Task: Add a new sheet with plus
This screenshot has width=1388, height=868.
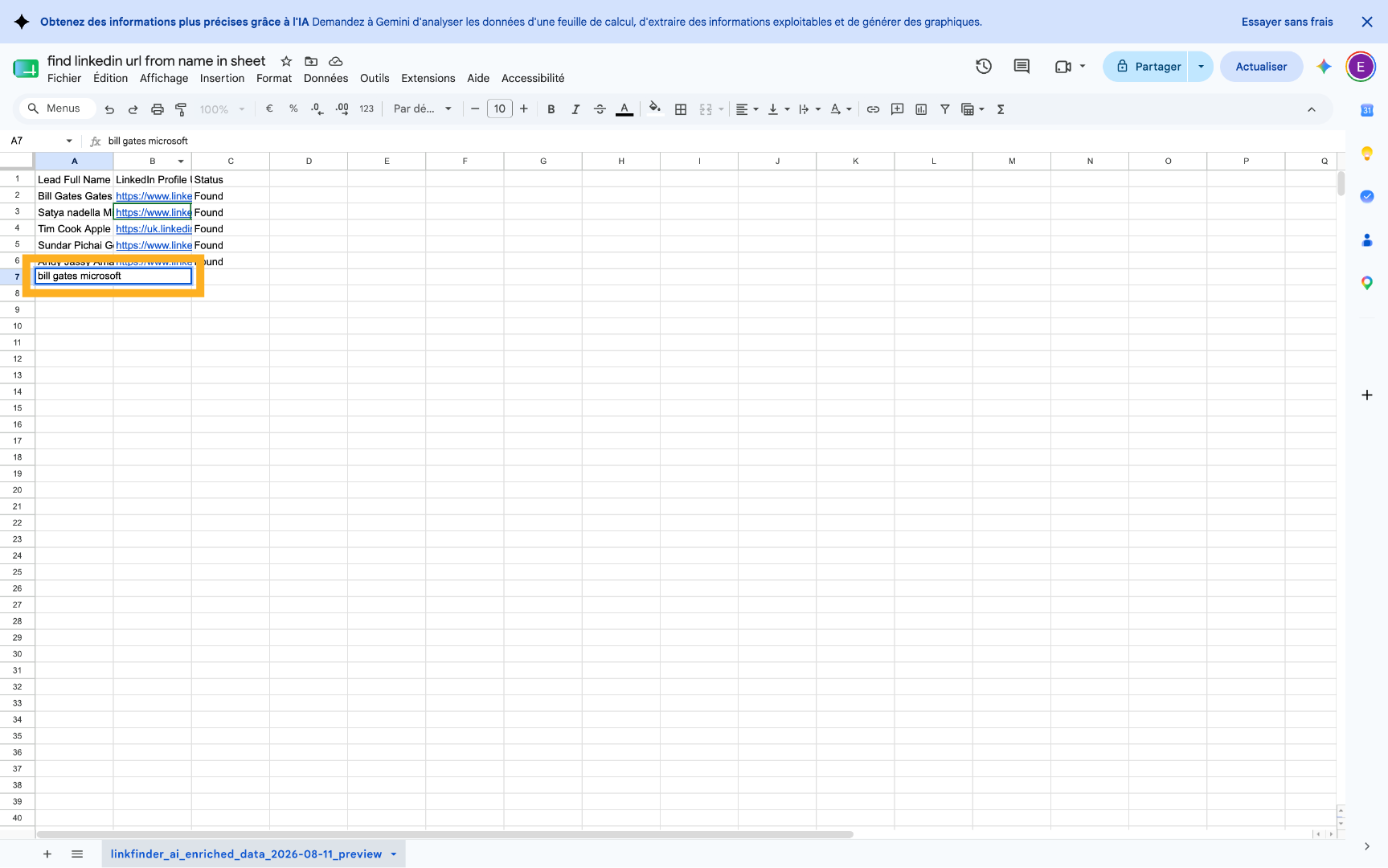Action: pyautogui.click(x=47, y=854)
